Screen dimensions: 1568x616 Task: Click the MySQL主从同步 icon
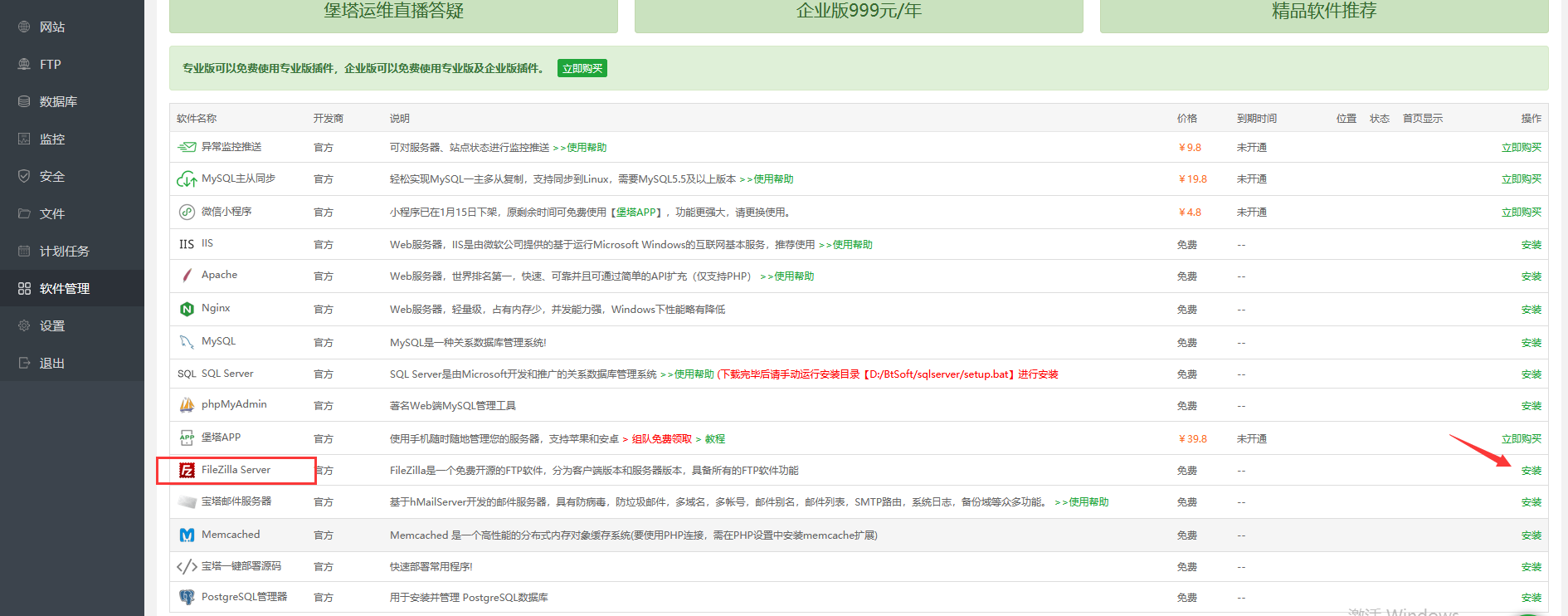(x=187, y=178)
